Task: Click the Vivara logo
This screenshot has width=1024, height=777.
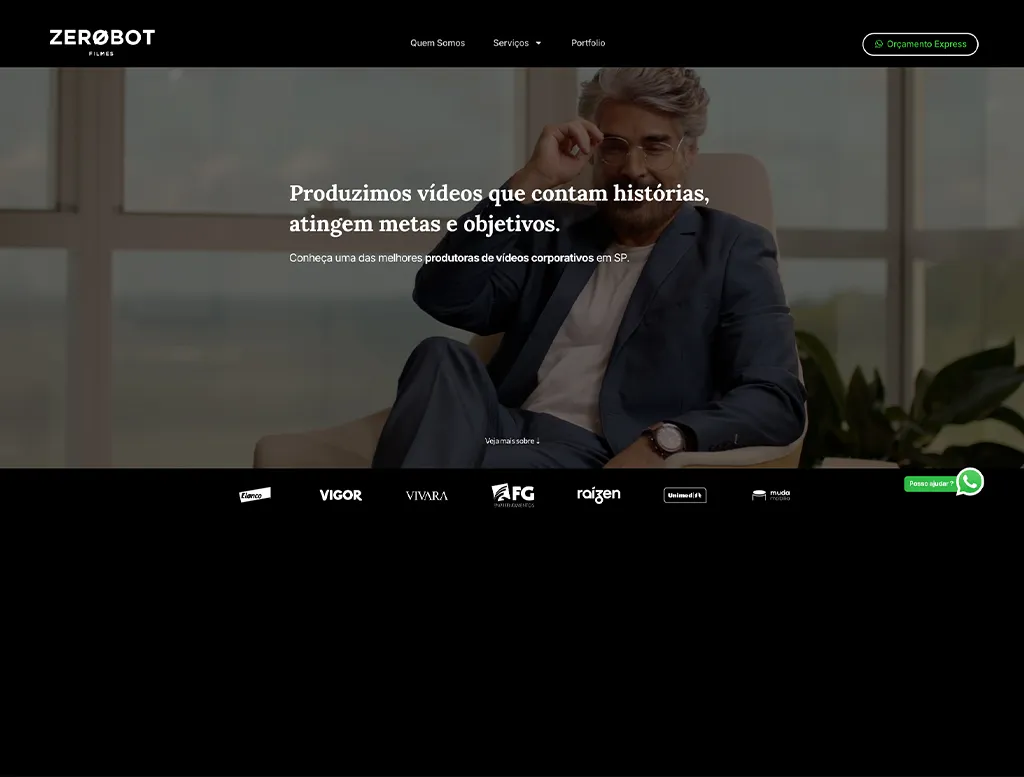Action: click(426, 496)
